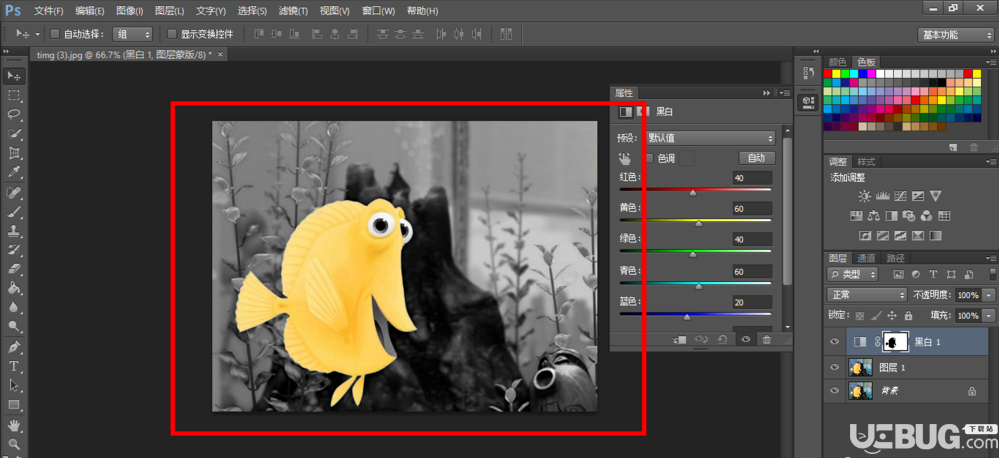This screenshot has height=458, width=999.
Task: Click the on-image adjustment hand tool
Action: point(623,159)
